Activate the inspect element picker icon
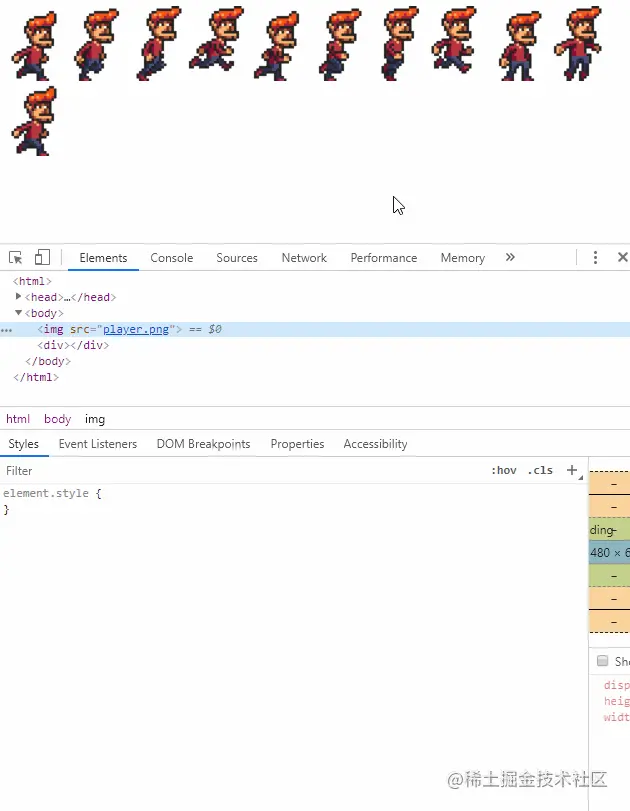The width and height of the screenshot is (630, 811). 16,258
